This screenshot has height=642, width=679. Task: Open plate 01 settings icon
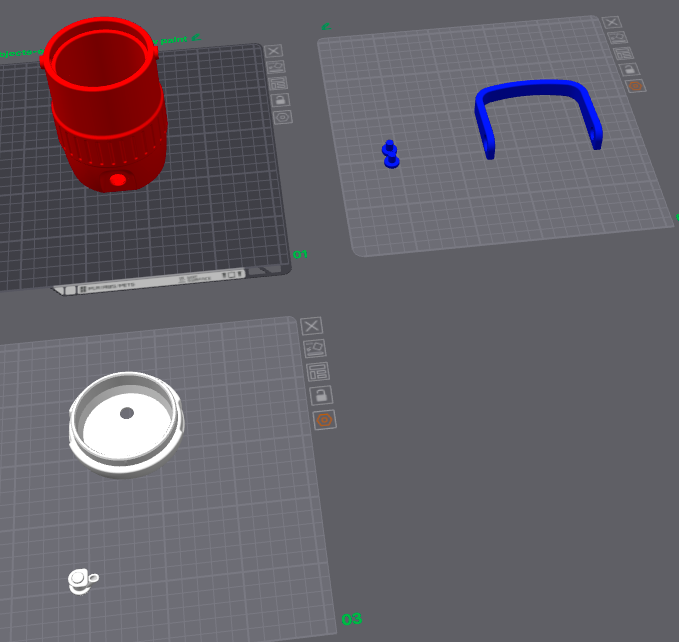coord(283,117)
